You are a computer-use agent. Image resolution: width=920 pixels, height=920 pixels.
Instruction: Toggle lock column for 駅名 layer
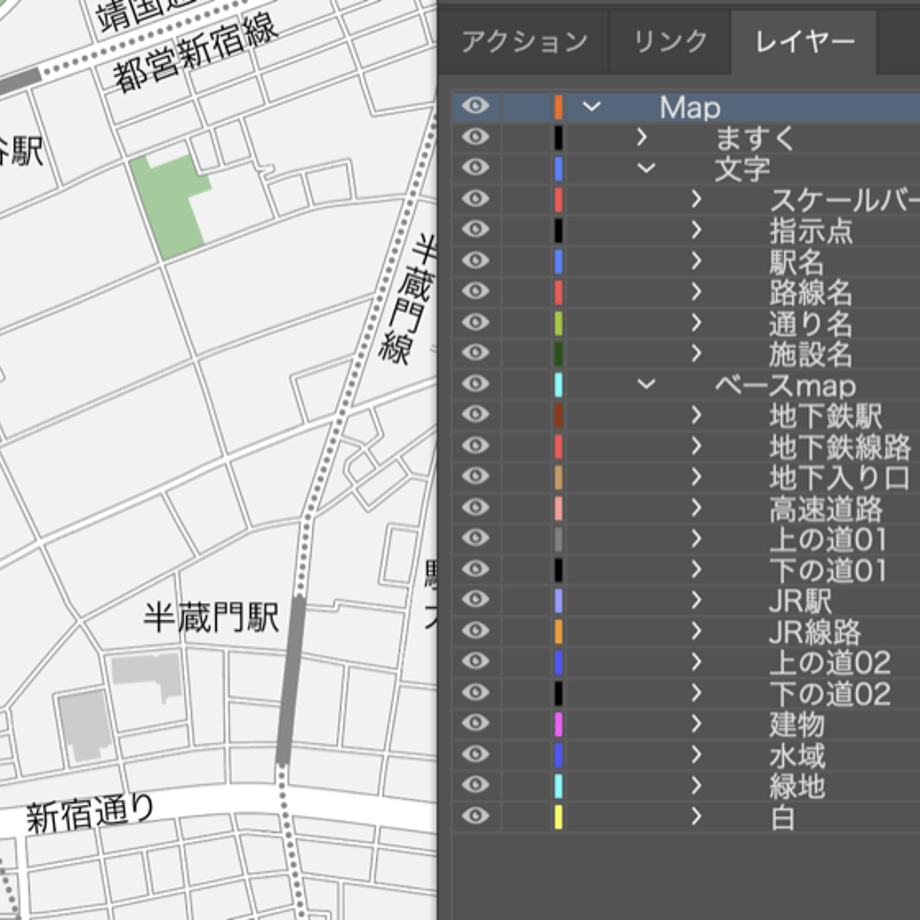click(526, 261)
